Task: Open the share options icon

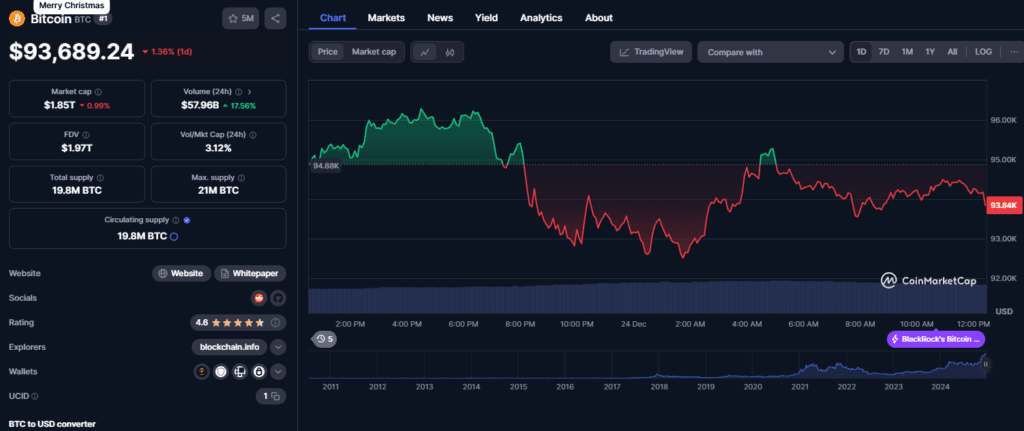Action: coord(275,18)
